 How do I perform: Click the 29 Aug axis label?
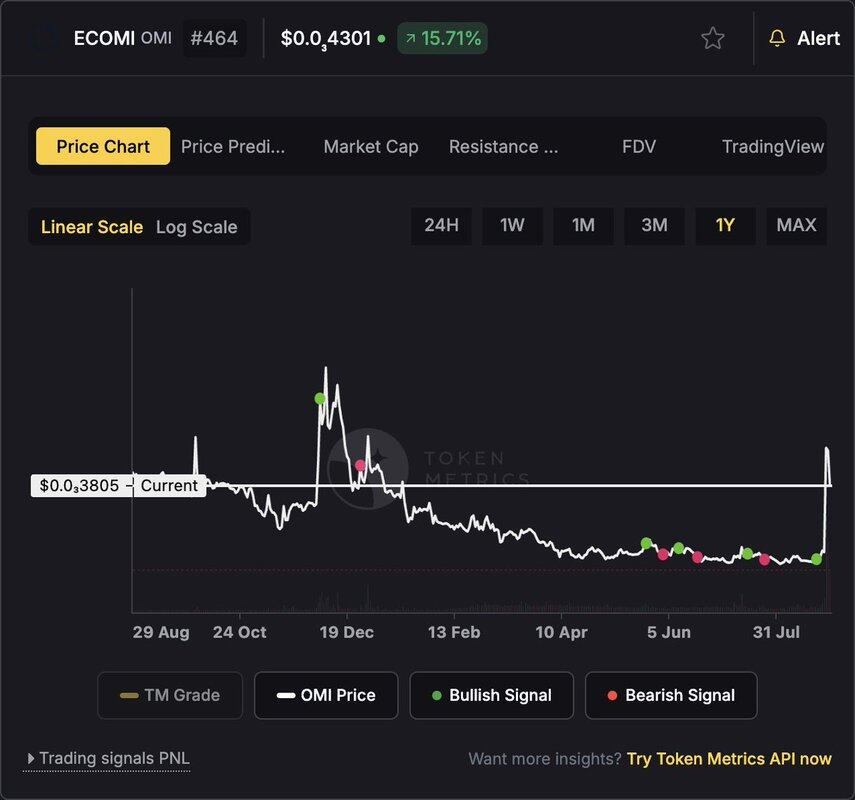pyautogui.click(x=161, y=632)
